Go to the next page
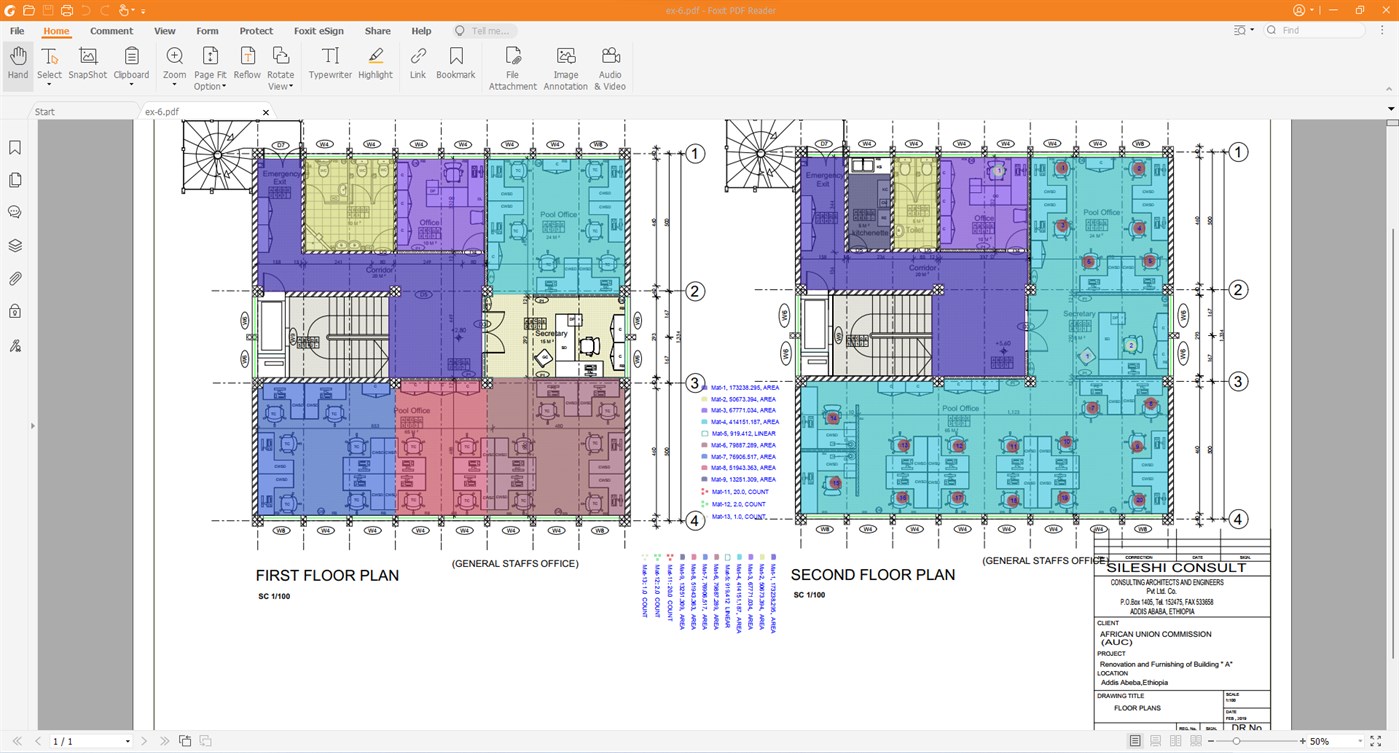The width and height of the screenshot is (1399, 753). (x=145, y=741)
